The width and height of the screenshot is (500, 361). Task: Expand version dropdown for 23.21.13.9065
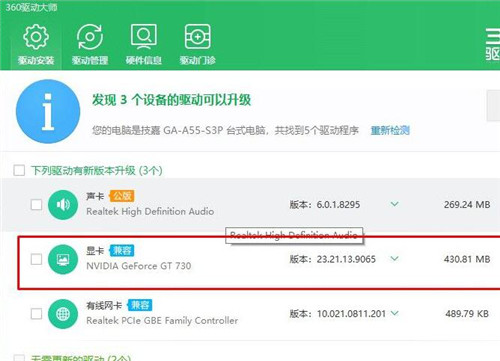coord(395,259)
